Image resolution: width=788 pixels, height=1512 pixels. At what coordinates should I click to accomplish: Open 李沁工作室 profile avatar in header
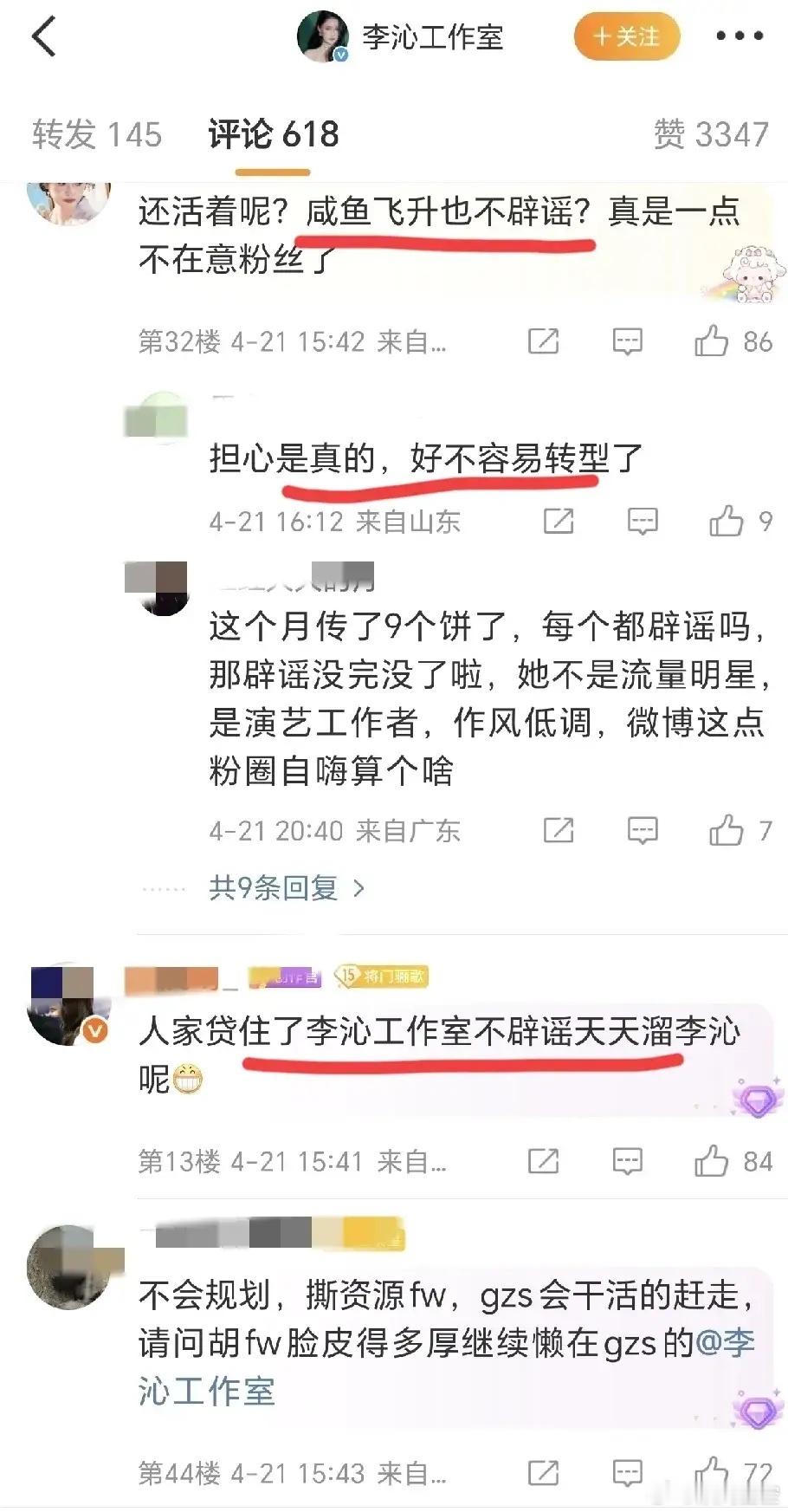pyautogui.click(x=323, y=36)
